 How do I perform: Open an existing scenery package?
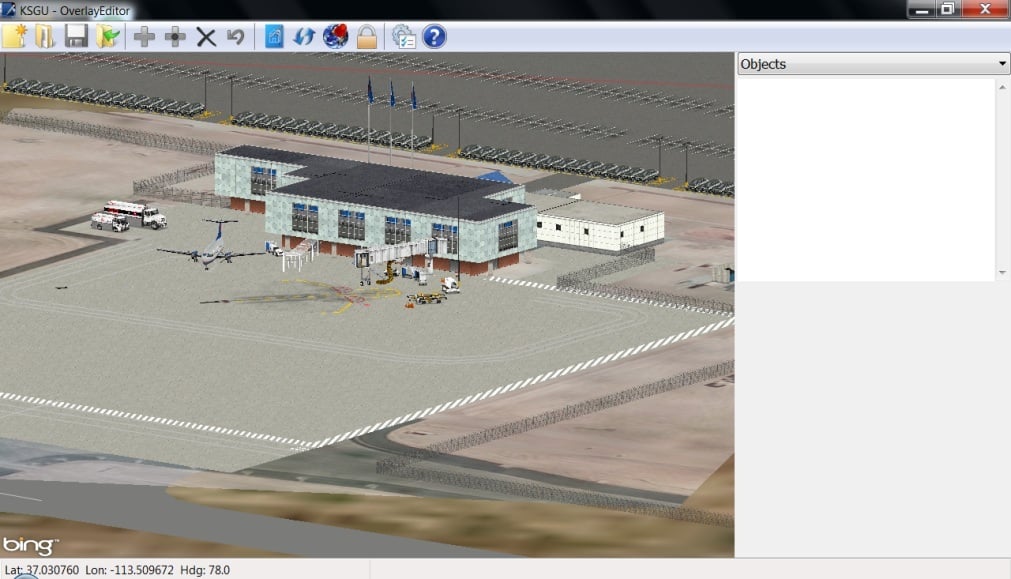coord(44,37)
